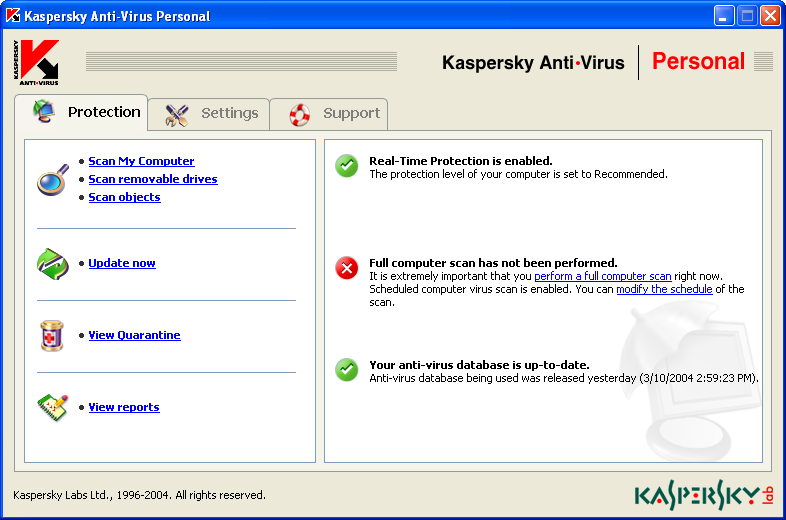Click the green check beside Real-Time Protection
This screenshot has width=786, height=520.
coord(347,166)
